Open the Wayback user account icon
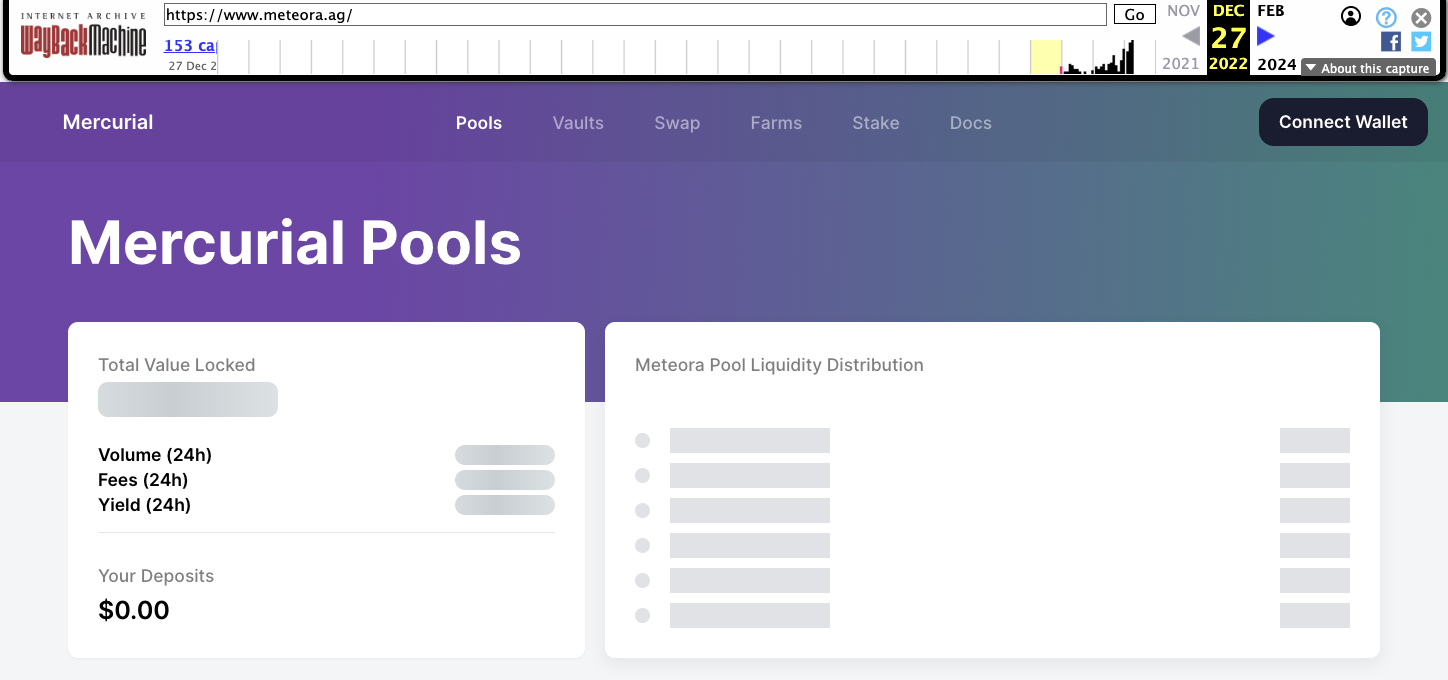 [x=1351, y=16]
